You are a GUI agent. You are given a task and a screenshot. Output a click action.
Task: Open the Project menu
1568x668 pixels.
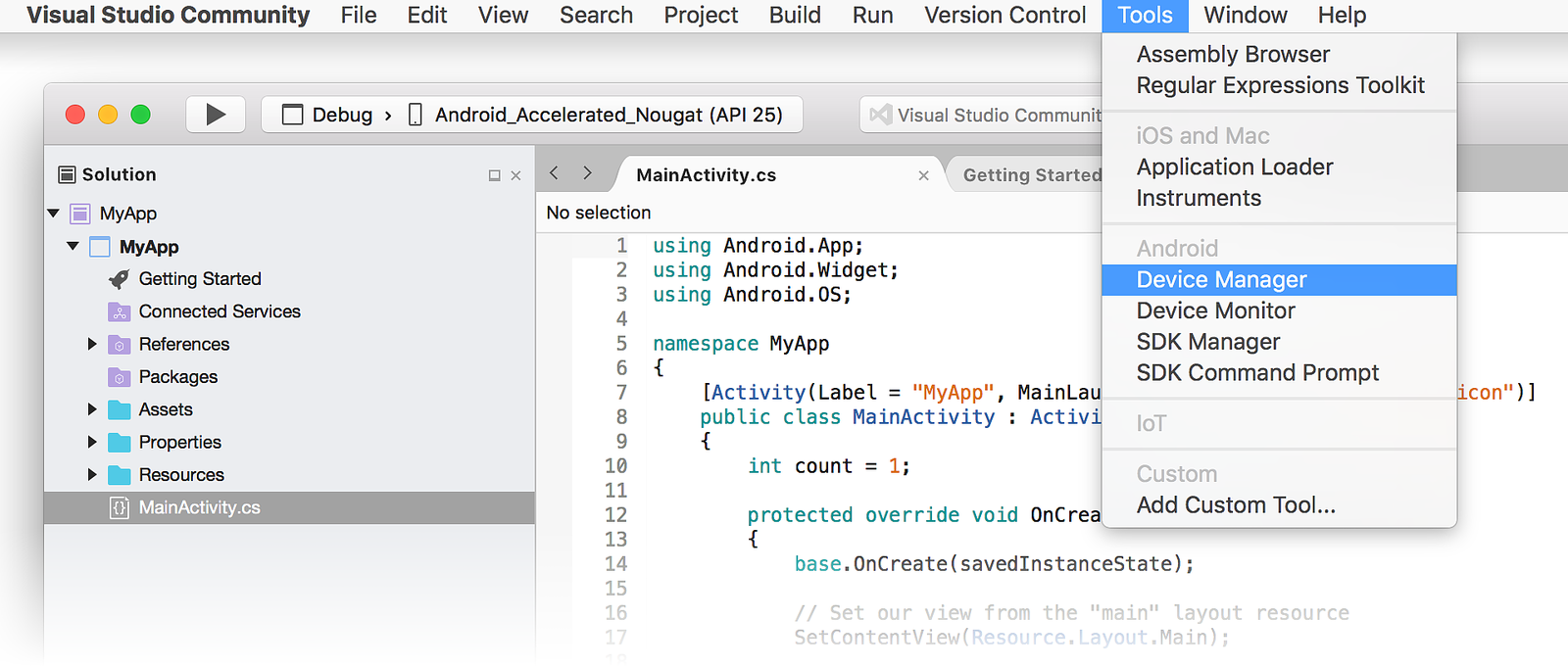[701, 16]
